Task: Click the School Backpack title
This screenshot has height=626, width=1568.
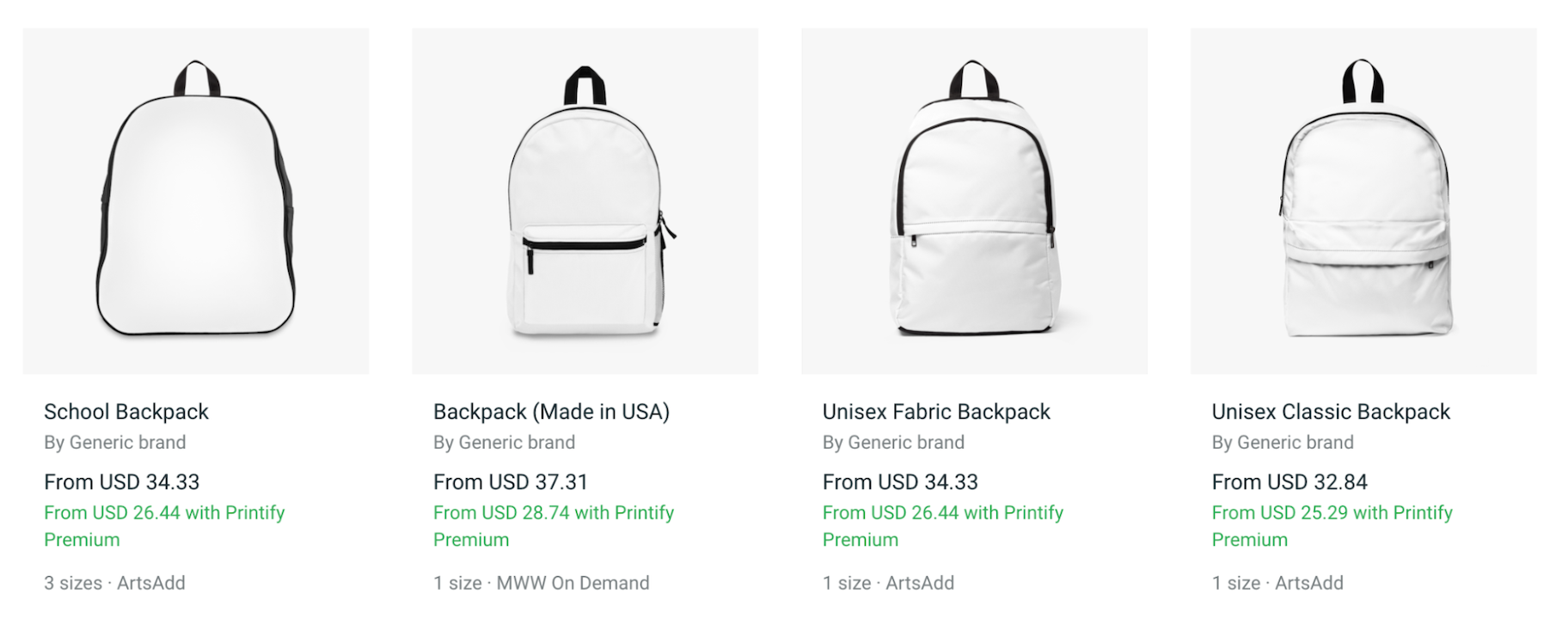Action: click(126, 412)
